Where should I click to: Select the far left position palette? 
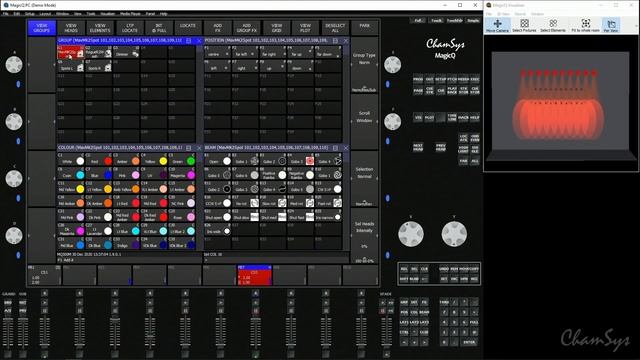coord(246,52)
